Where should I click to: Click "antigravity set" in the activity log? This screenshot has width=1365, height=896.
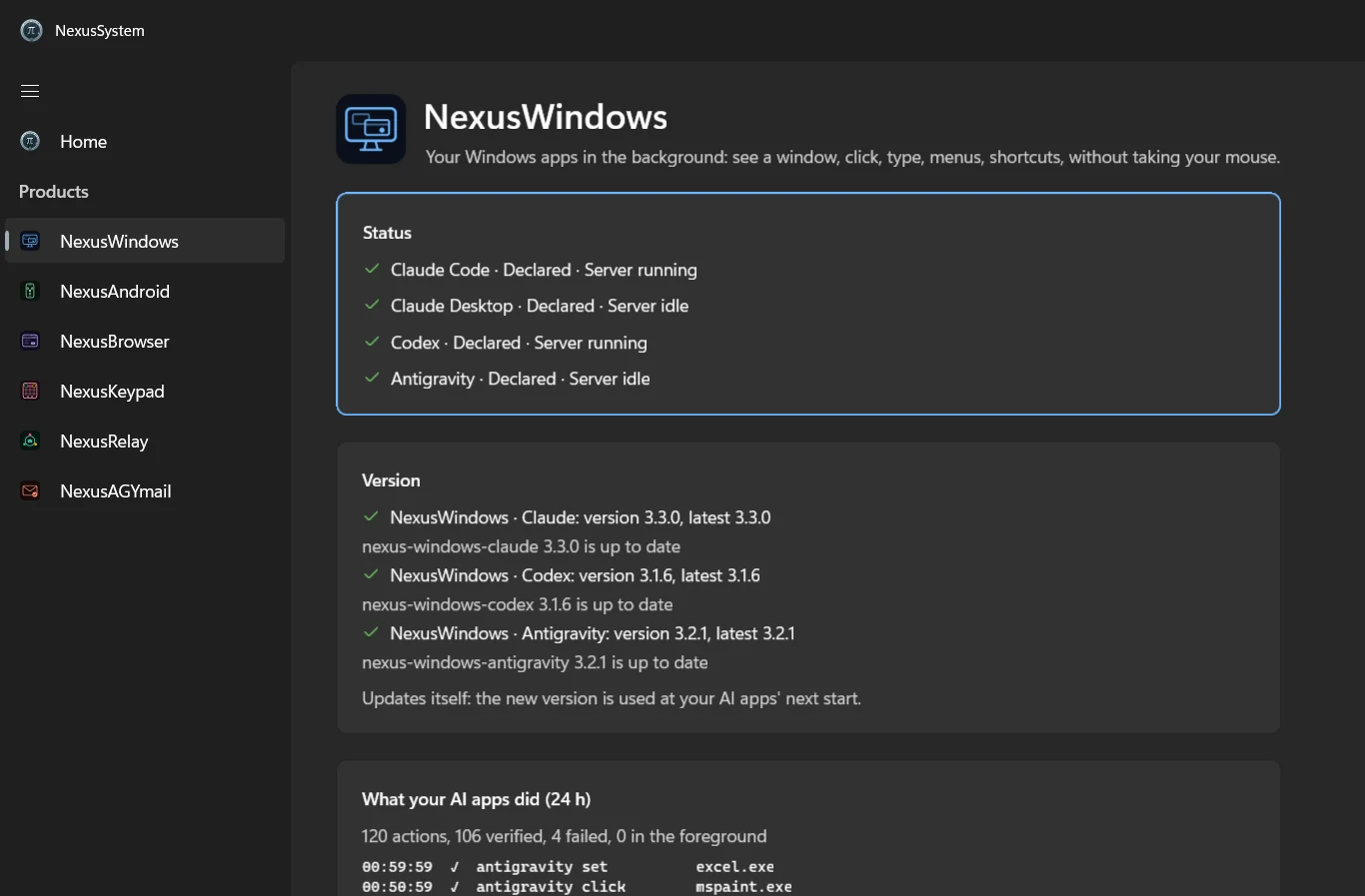pyautogui.click(x=542, y=867)
